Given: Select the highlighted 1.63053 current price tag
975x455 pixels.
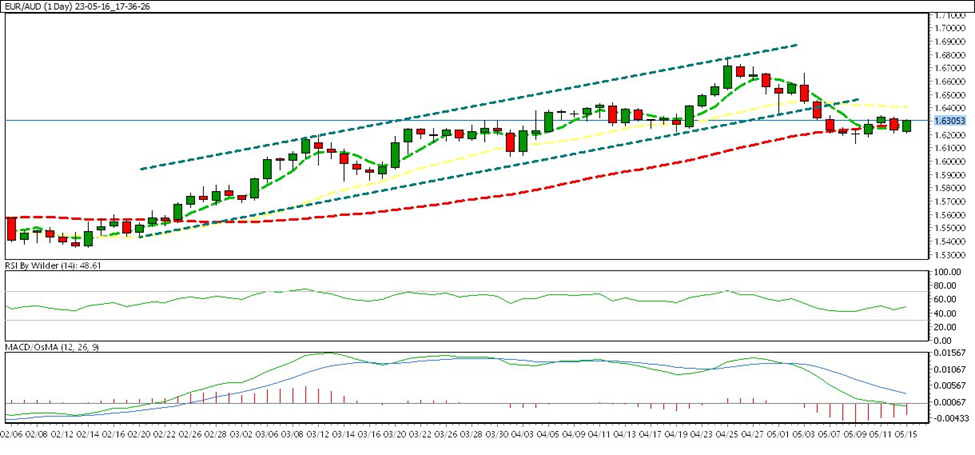Looking at the screenshot, I should 949,121.
